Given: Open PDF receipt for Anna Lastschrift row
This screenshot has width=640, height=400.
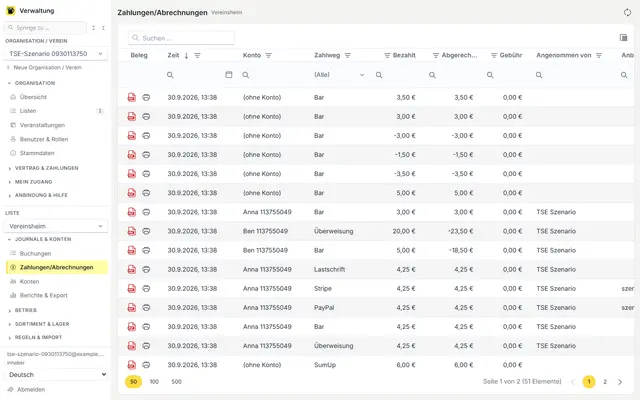Looking at the screenshot, I should [131, 269].
